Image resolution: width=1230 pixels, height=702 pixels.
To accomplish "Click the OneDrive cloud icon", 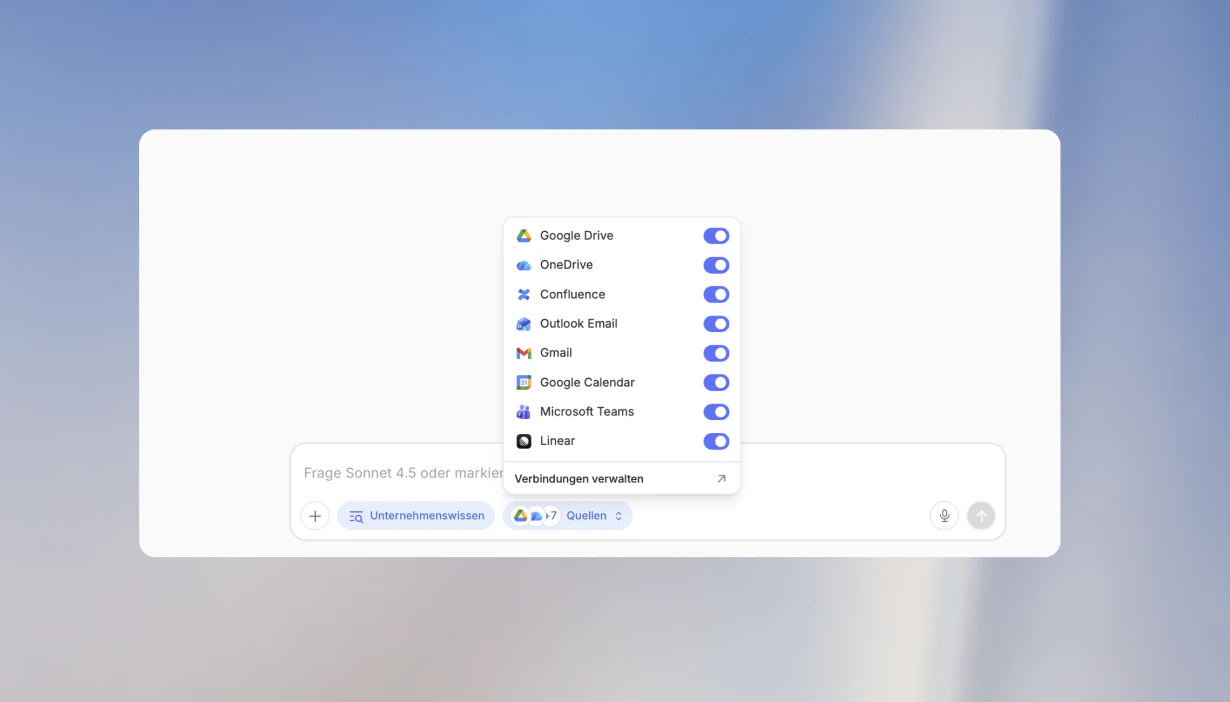I will coord(523,265).
